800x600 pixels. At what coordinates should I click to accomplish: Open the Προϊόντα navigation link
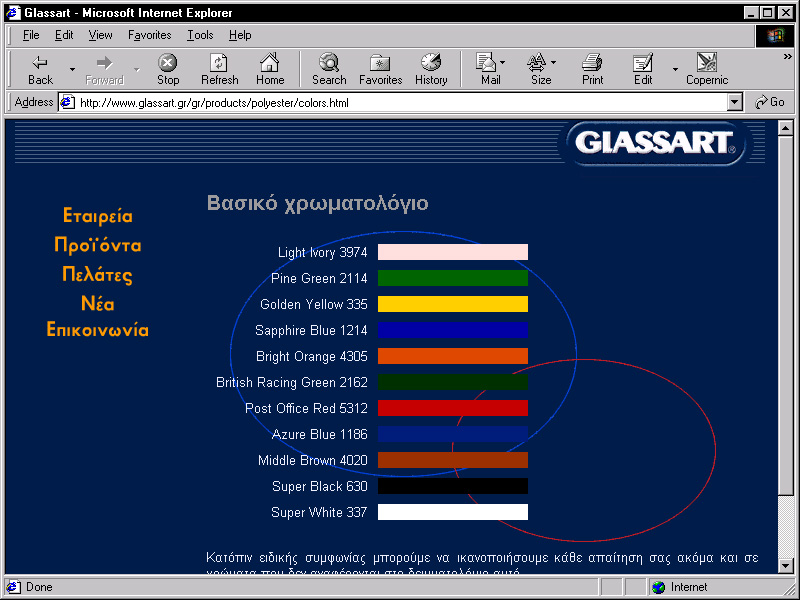[x=97, y=245]
